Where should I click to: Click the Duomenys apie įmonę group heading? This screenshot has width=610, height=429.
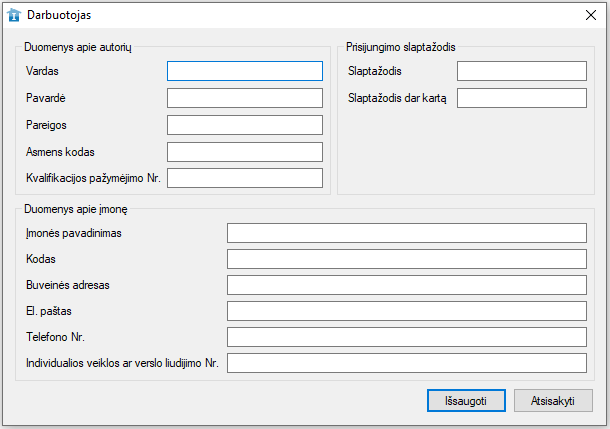click(75, 209)
